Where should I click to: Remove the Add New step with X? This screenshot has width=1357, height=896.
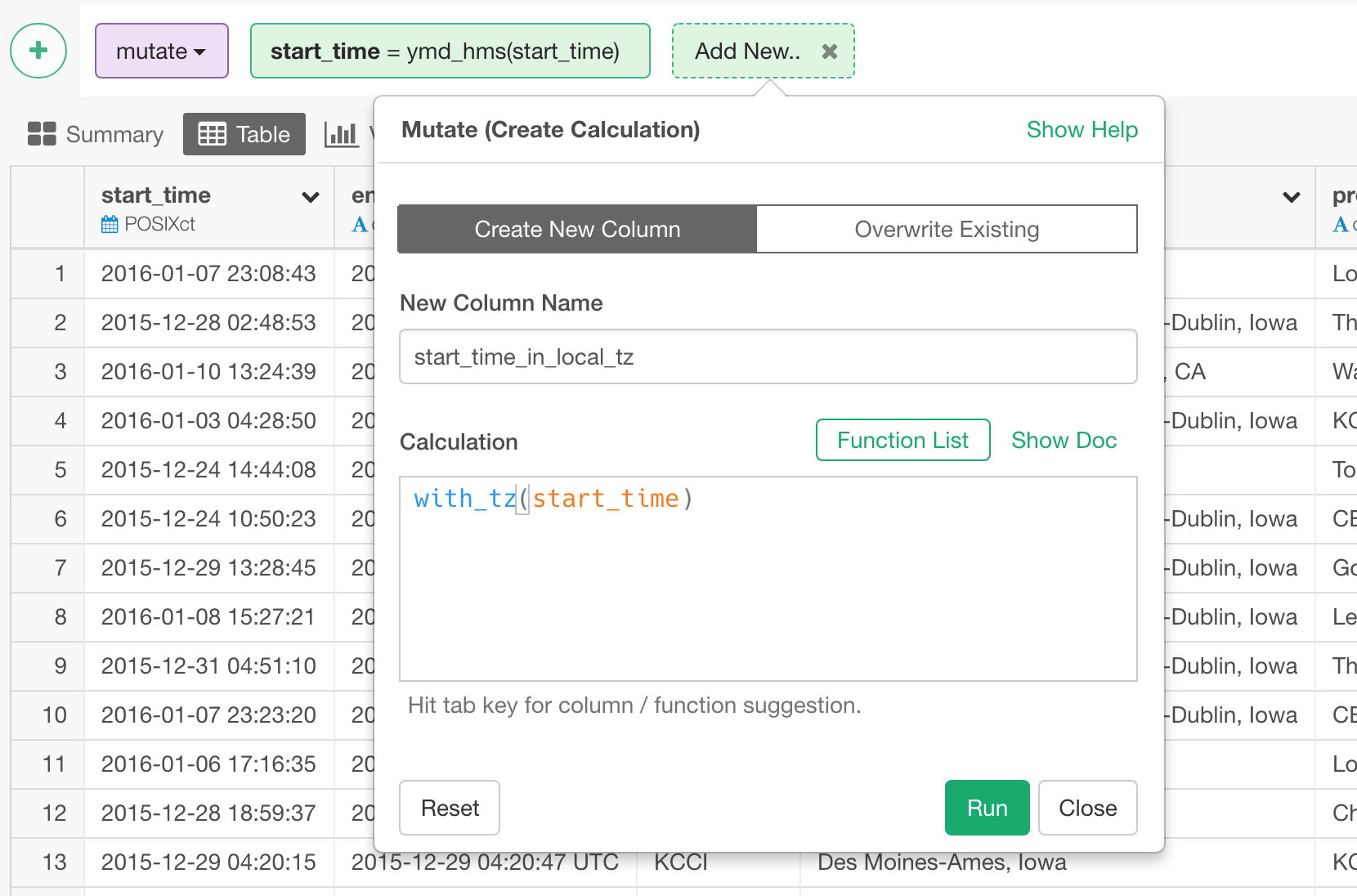pos(829,52)
